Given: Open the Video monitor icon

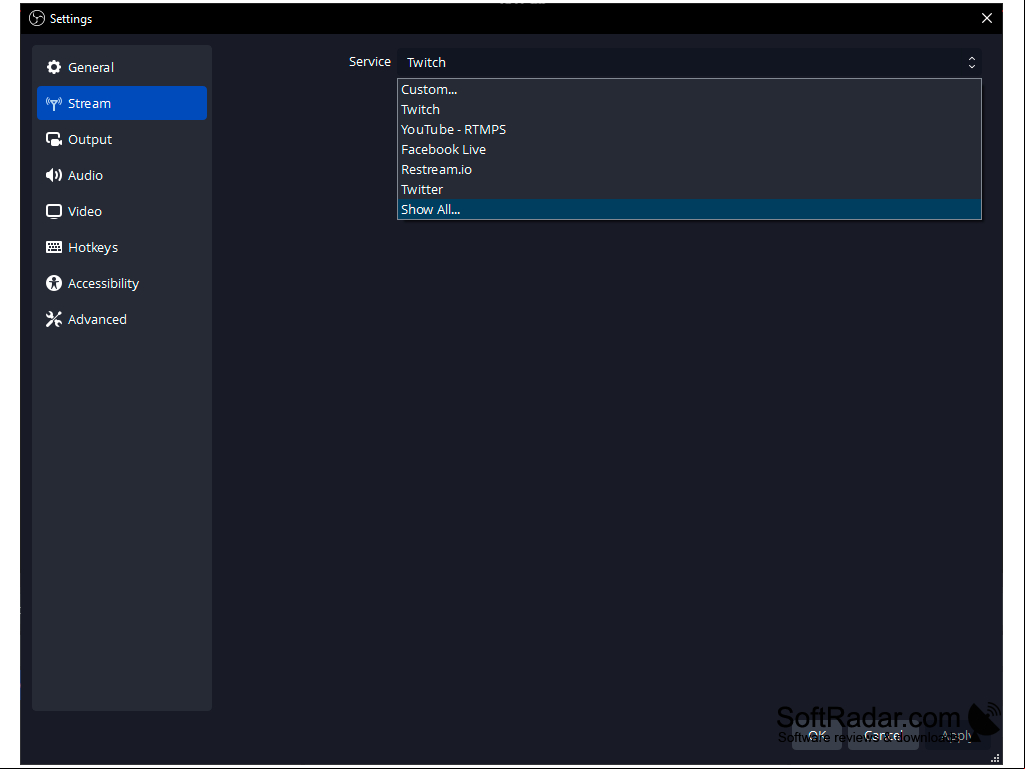Looking at the screenshot, I should click(x=54, y=211).
